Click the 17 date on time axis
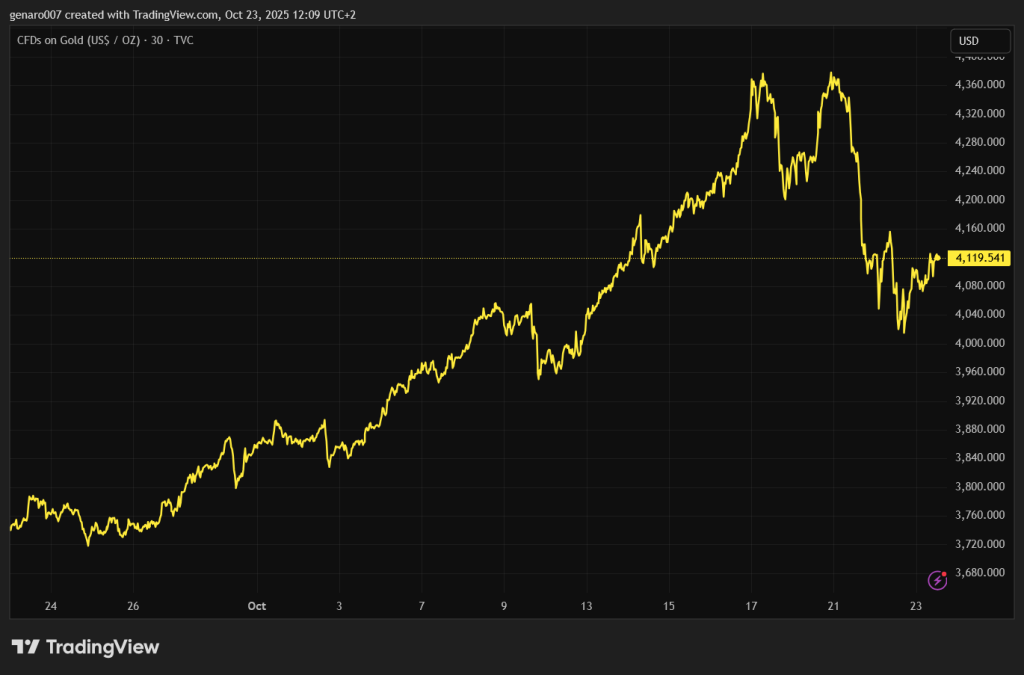Screen dimensions: 1024x675 (x=751, y=606)
